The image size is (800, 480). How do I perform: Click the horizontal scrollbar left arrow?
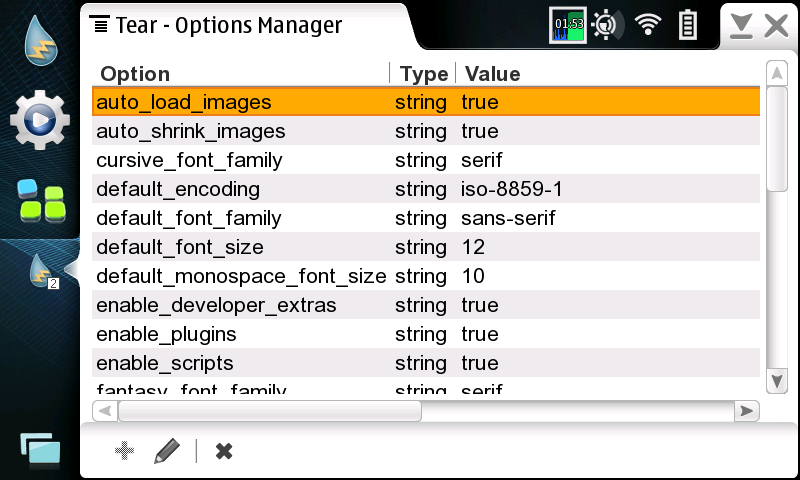coord(105,411)
